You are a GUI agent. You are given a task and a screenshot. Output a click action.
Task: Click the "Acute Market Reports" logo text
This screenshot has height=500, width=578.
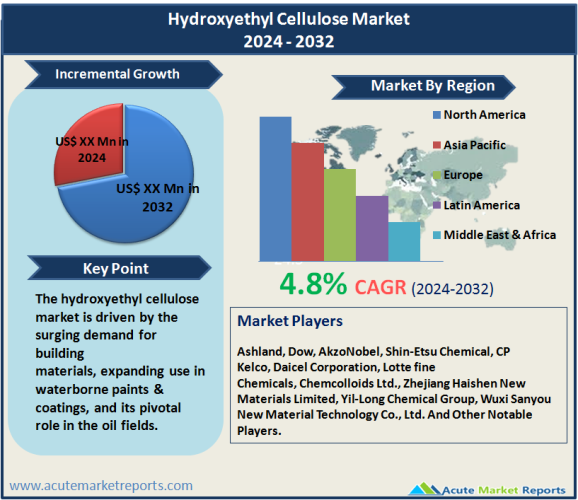pyautogui.click(x=504, y=490)
